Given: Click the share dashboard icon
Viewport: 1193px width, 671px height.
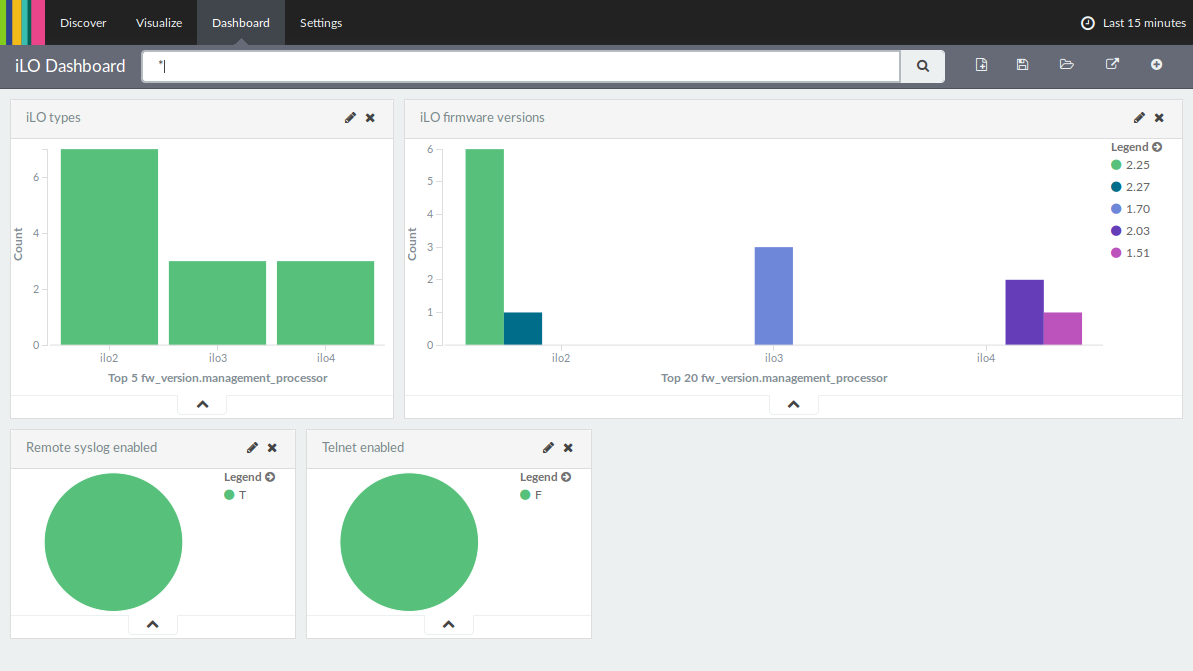Looking at the screenshot, I should (1112, 65).
